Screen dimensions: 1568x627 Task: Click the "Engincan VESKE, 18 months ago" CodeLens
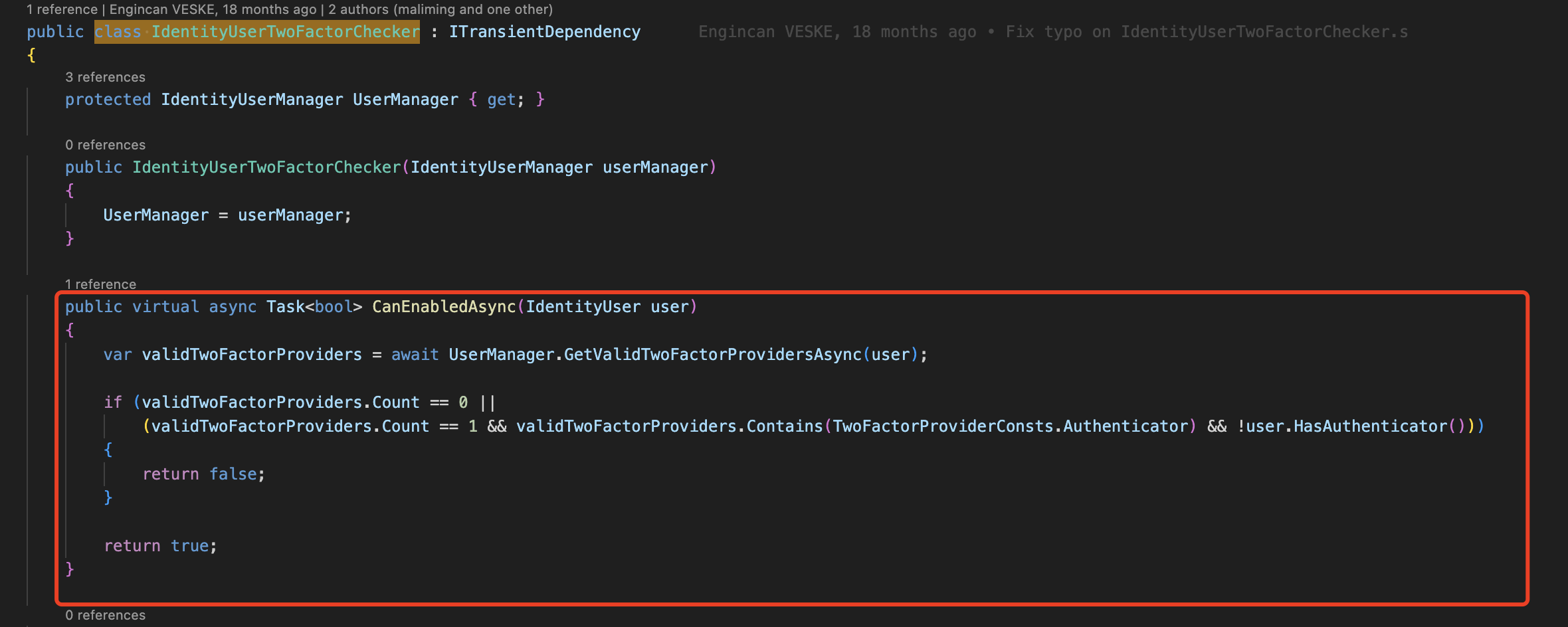(213, 9)
